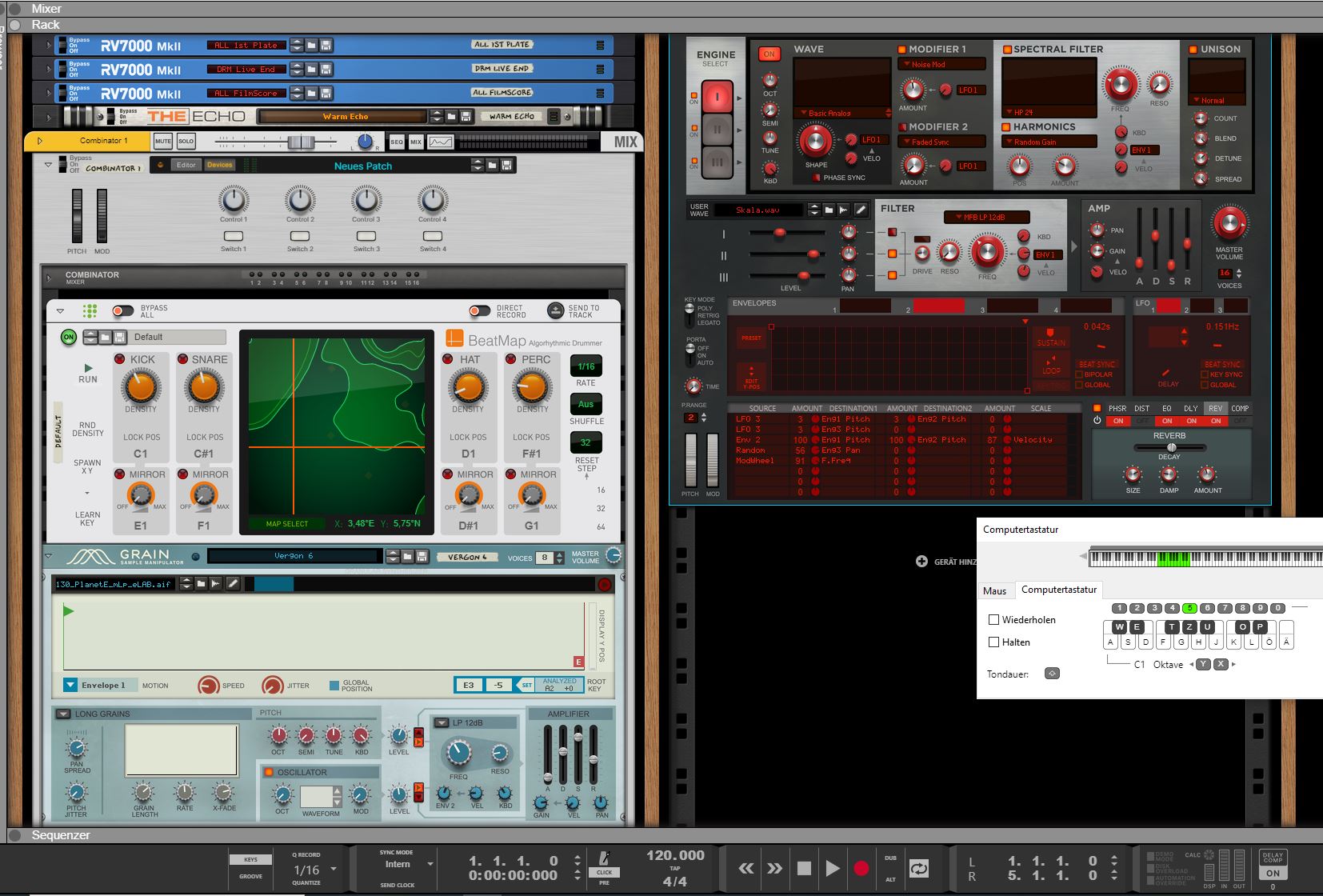This screenshot has width=1323, height=896.
Task: Arm recording with the red Record button
Action: 861,868
